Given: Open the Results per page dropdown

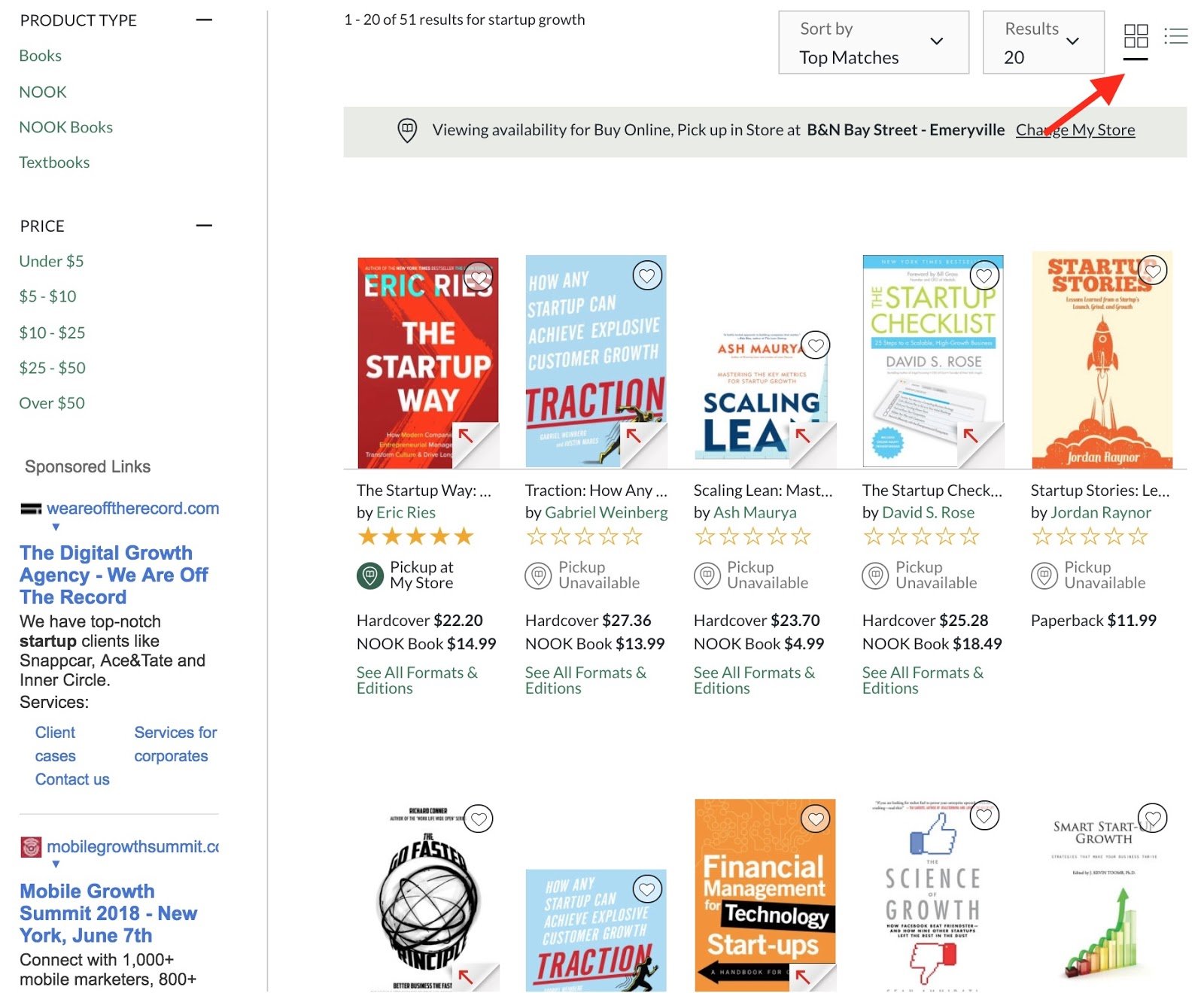Looking at the screenshot, I should coord(1044,42).
